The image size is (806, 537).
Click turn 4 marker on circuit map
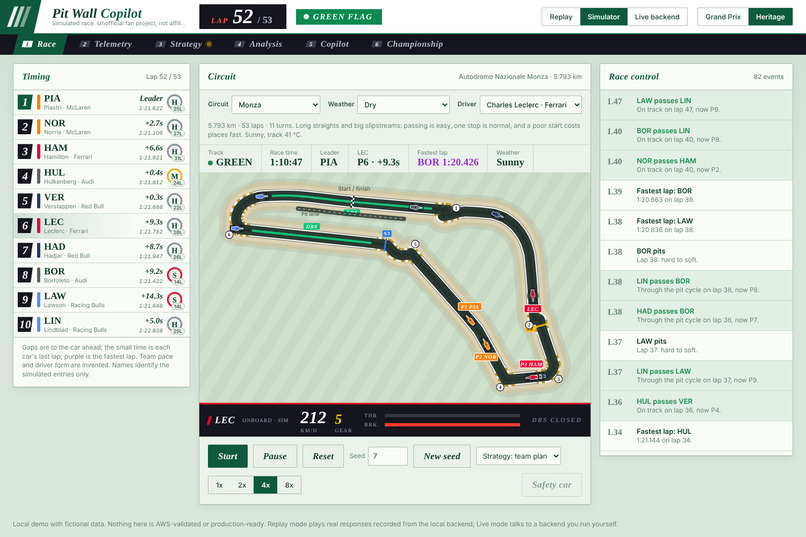click(x=500, y=387)
